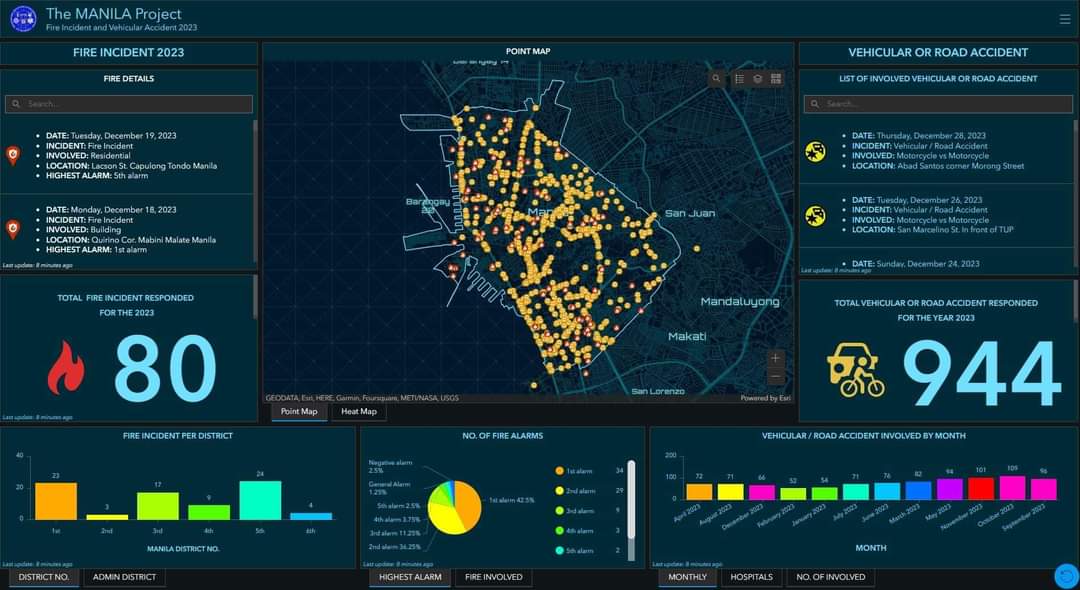Open the map legend list icon
The width and height of the screenshot is (1080, 590).
tap(739, 79)
